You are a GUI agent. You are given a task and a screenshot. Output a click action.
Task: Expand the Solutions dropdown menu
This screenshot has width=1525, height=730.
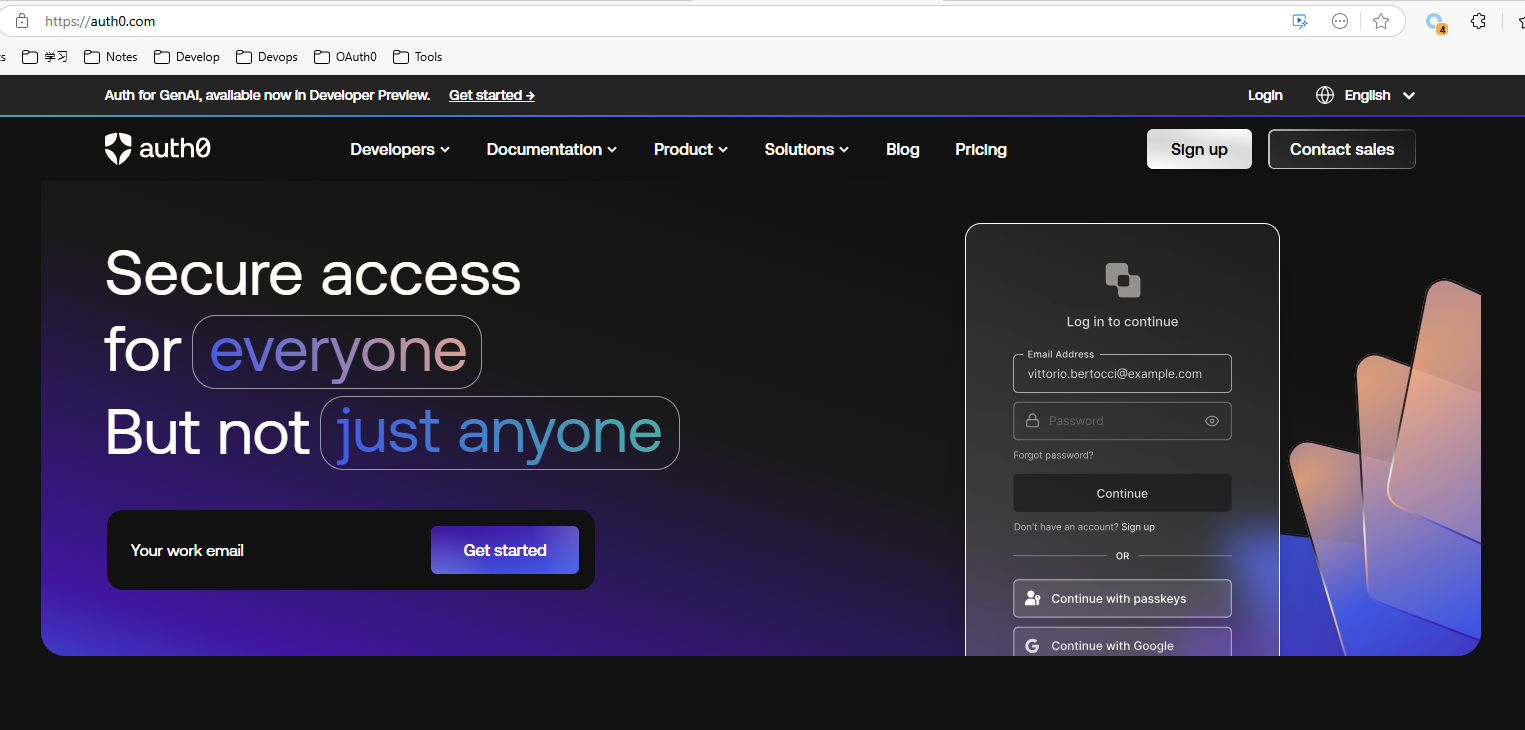click(806, 149)
